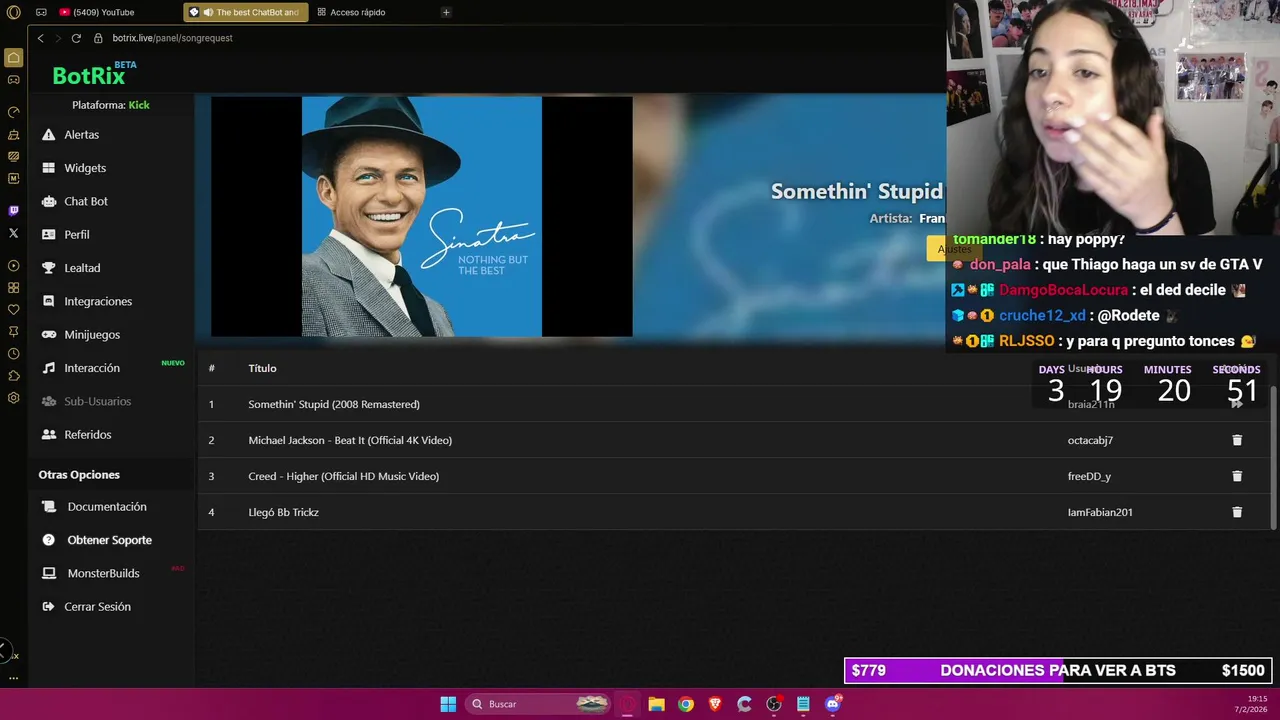Viewport: 1280px width, 720px height.
Task: Click username octacabj7
Action: (x=1090, y=440)
